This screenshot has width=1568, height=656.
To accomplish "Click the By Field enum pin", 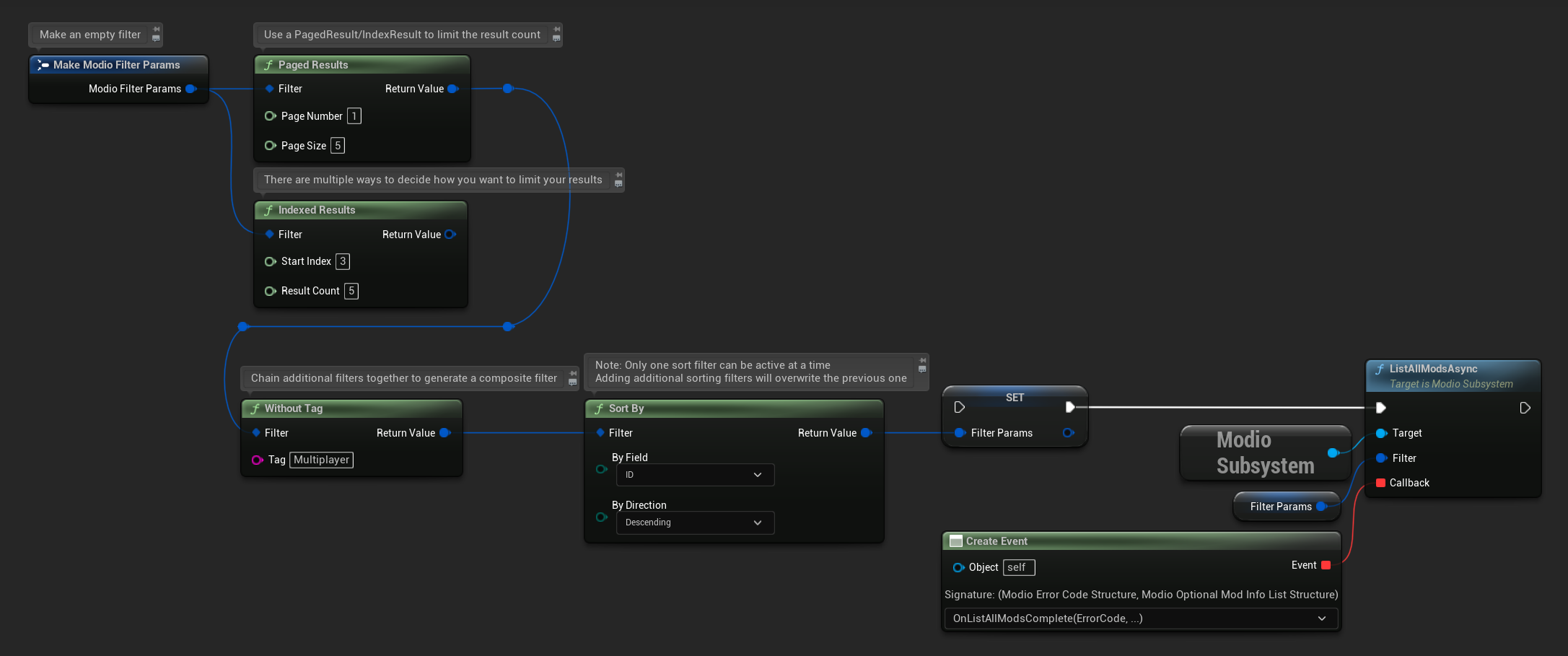I will (x=601, y=469).
